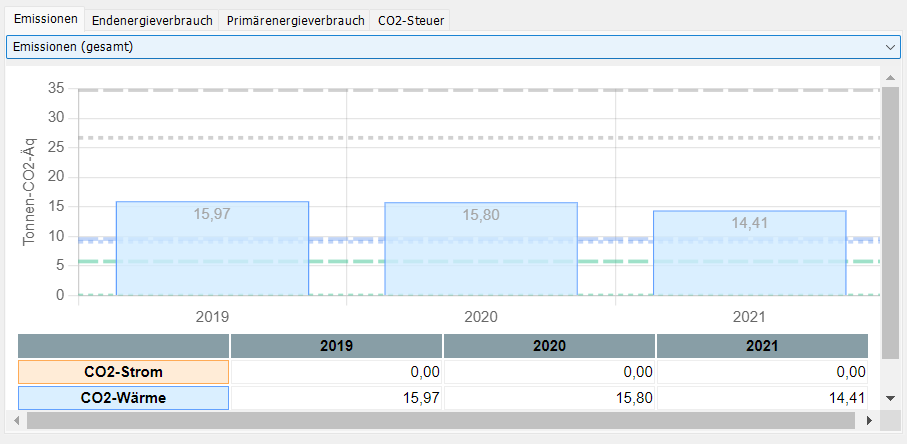Viewport: 907px width, 444px height.
Task: Click the horizontal scrollbar left arrow
Action: pos(17,421)
